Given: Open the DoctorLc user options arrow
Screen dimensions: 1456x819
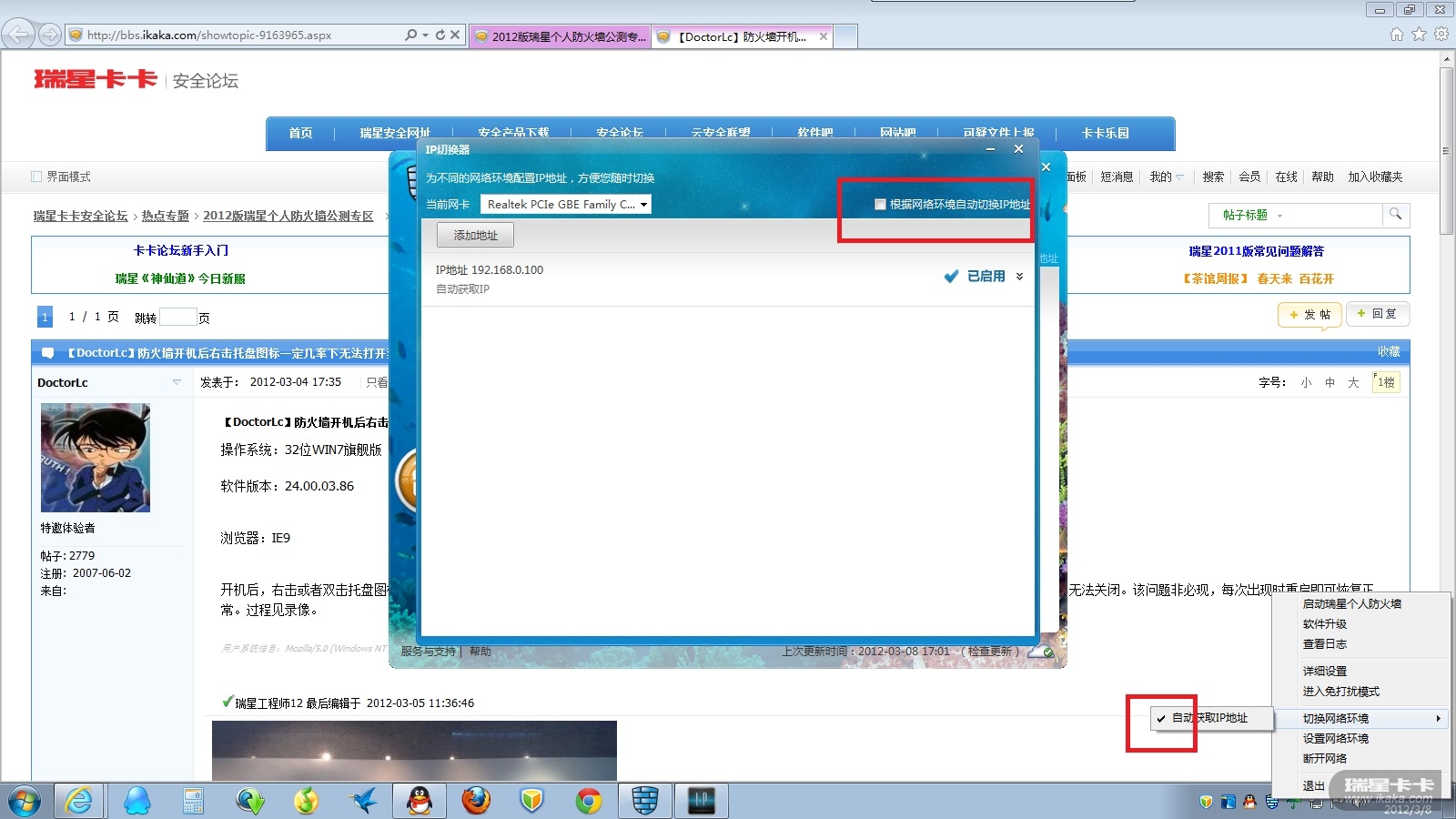Looking at the screenshot, I should [x=177, y=382].
